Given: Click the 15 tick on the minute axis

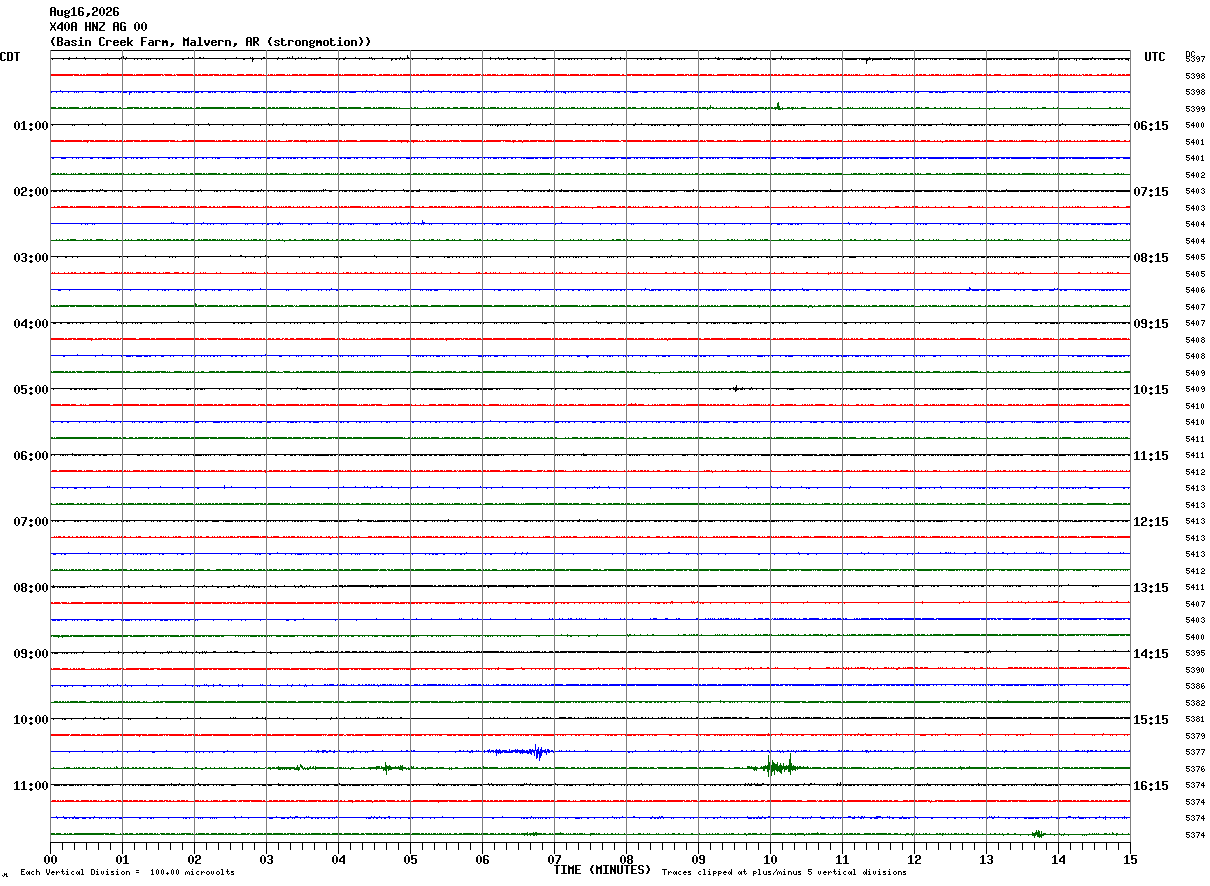Looking at the screenshot, I should pyautogui.click(x=1130, y=859).
